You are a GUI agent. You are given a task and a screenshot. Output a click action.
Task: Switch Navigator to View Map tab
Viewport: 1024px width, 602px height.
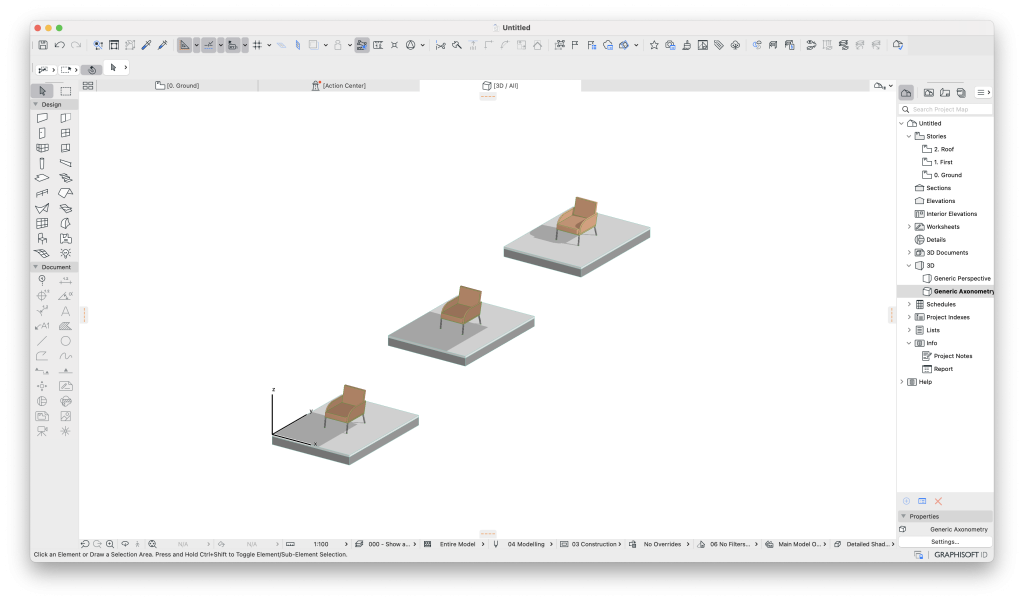click(x=929, y=93)
